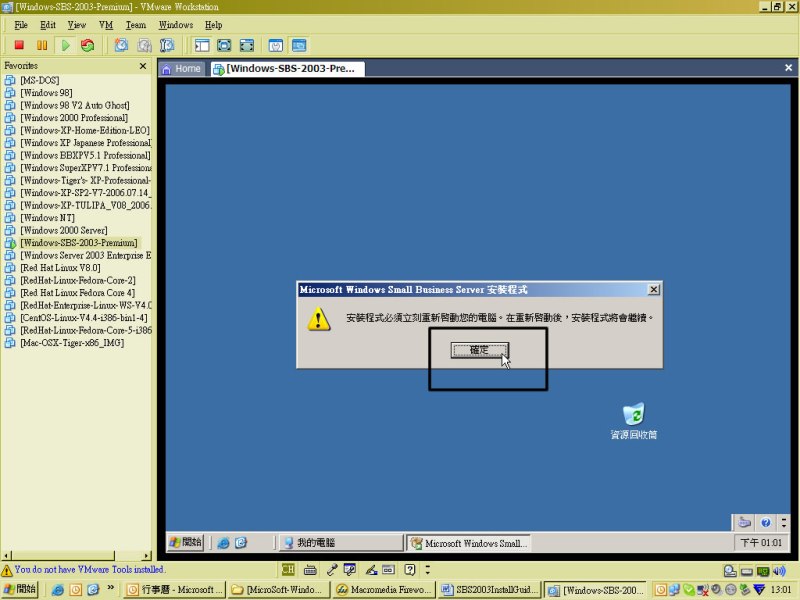Image resolution: width=800 pixels, height=600 pixels.
Task: Click the Favorites scrollbar left arrow
Action: [6, 556]
